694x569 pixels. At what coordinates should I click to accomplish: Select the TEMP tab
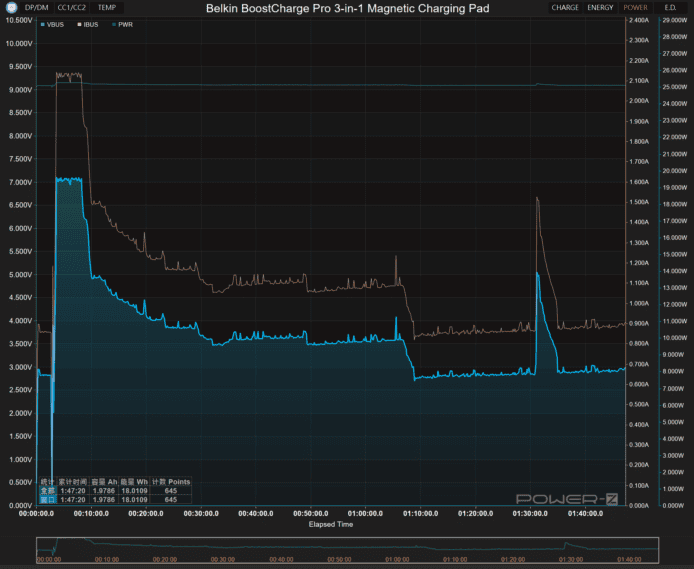click(x=107, y=8)
